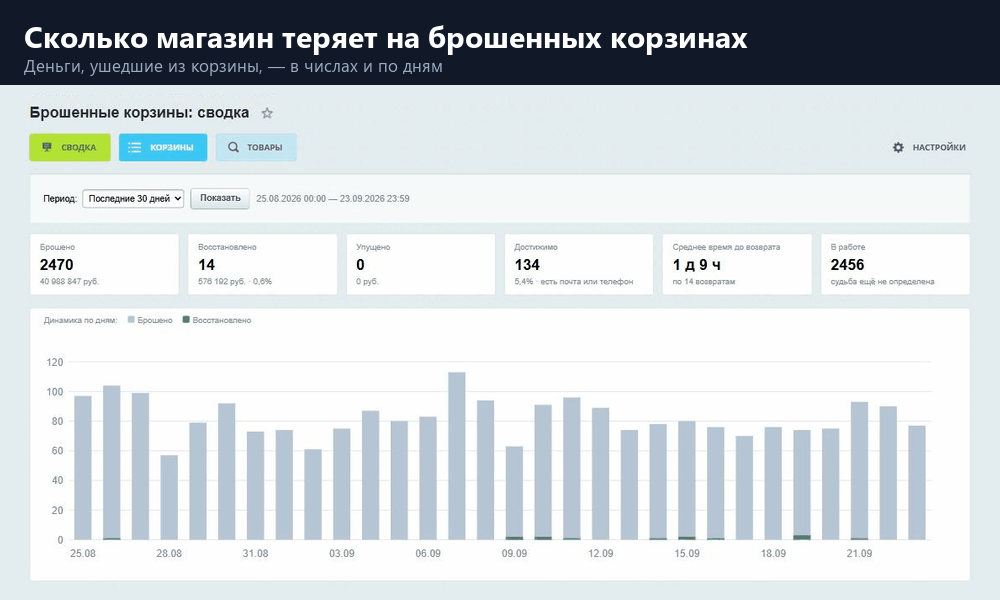Click the amount 40 988 847 руб.
The image size is (1000, 600).
70,281
